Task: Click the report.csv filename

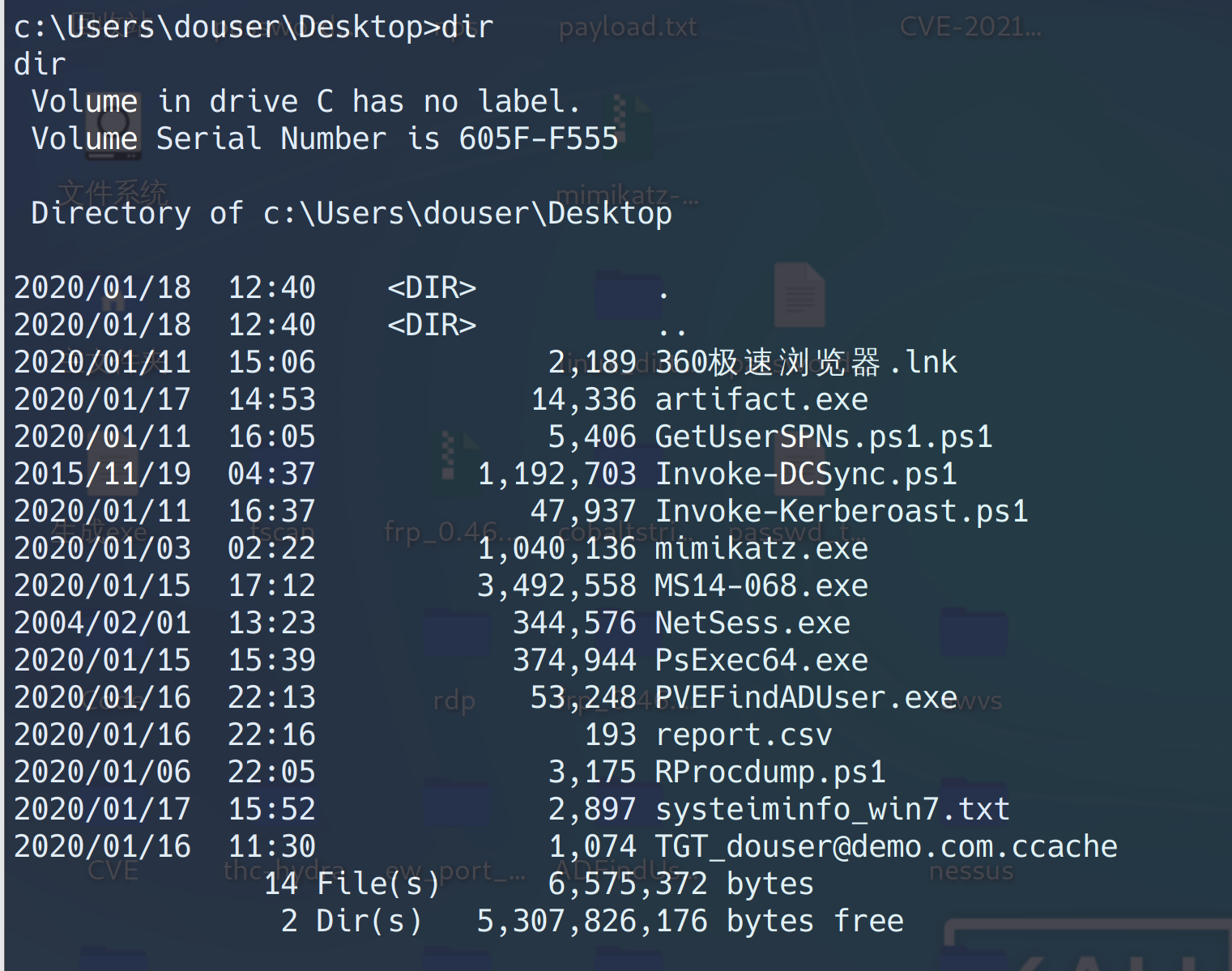Action: tap(743, 735)
